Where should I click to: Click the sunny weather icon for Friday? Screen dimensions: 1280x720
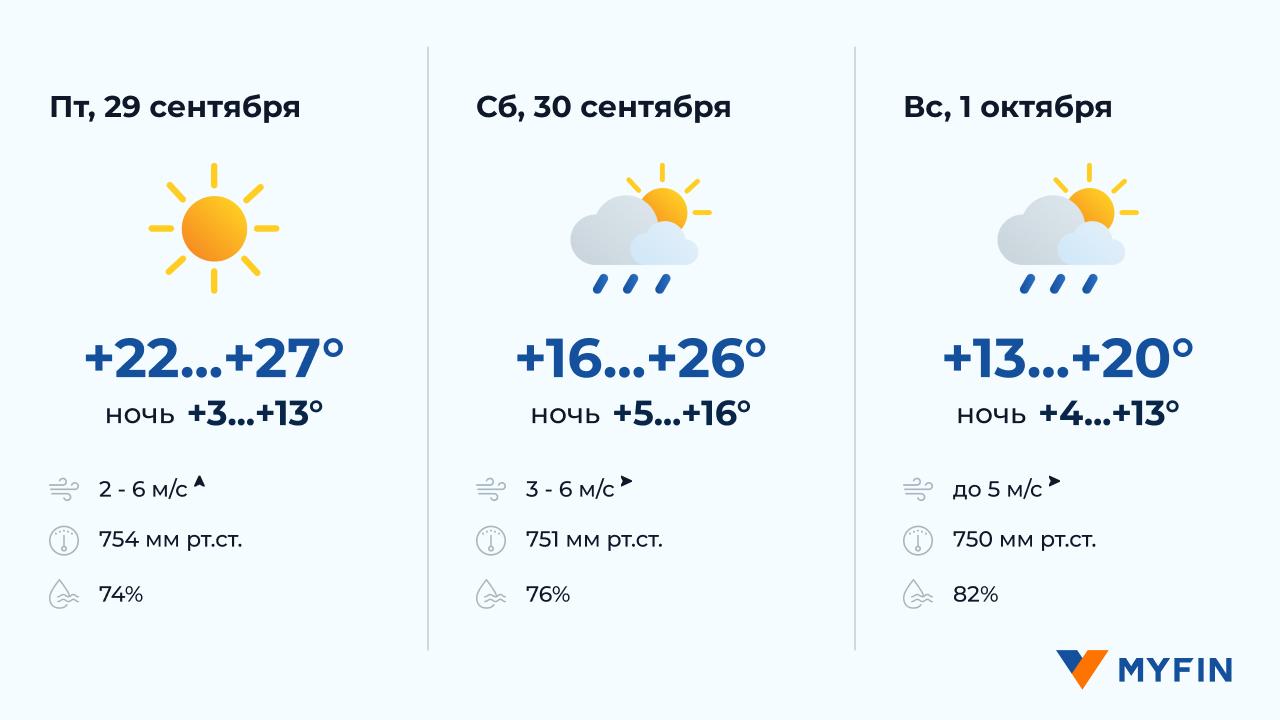click(x=214, y=228)
